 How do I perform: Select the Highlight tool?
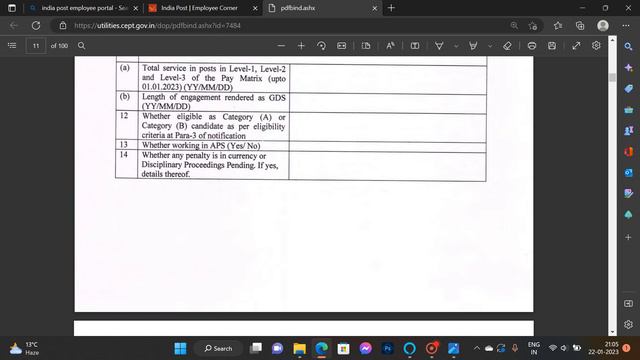coord(473,46)
